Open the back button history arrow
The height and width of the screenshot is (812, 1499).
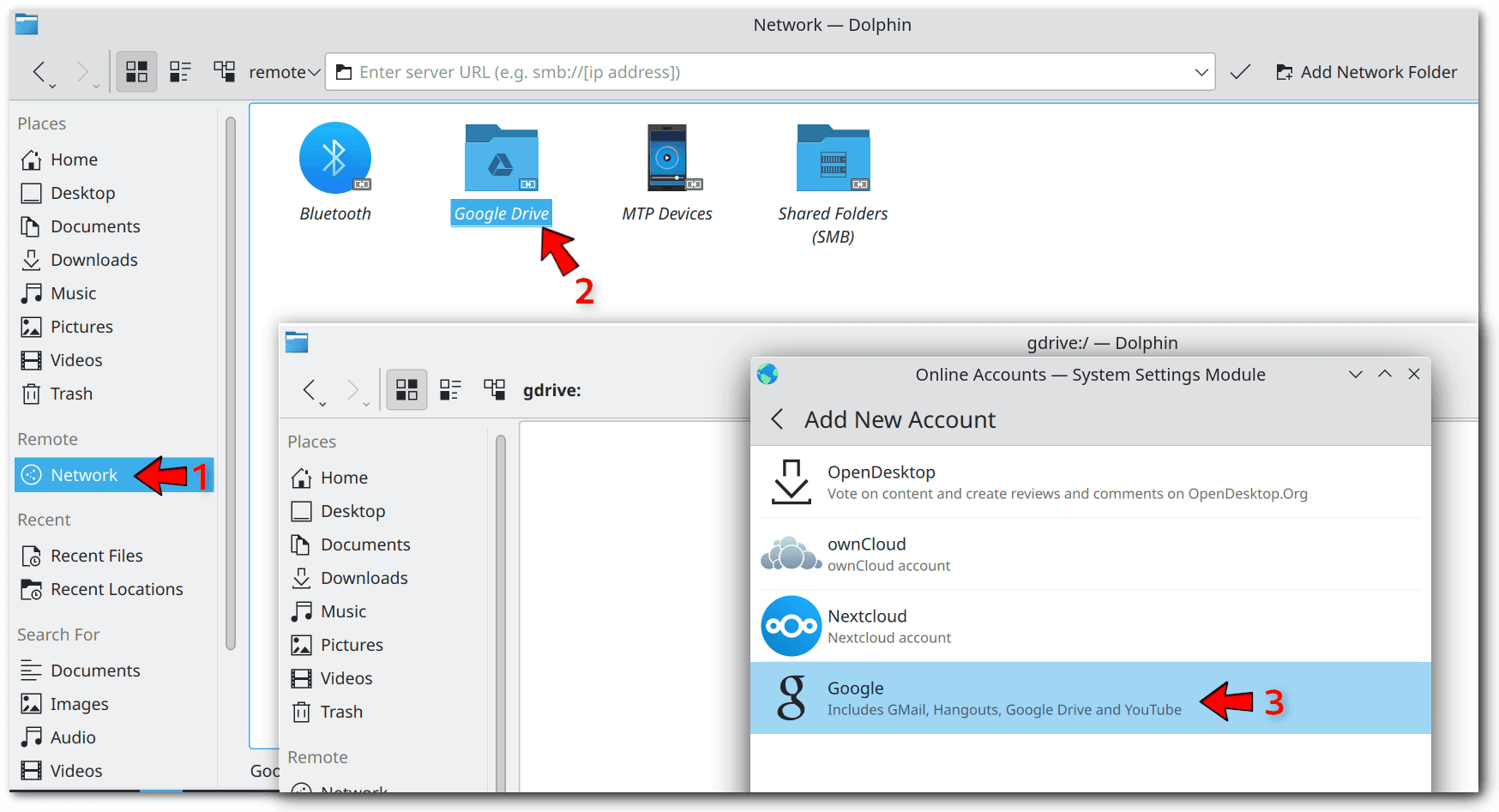52,86
